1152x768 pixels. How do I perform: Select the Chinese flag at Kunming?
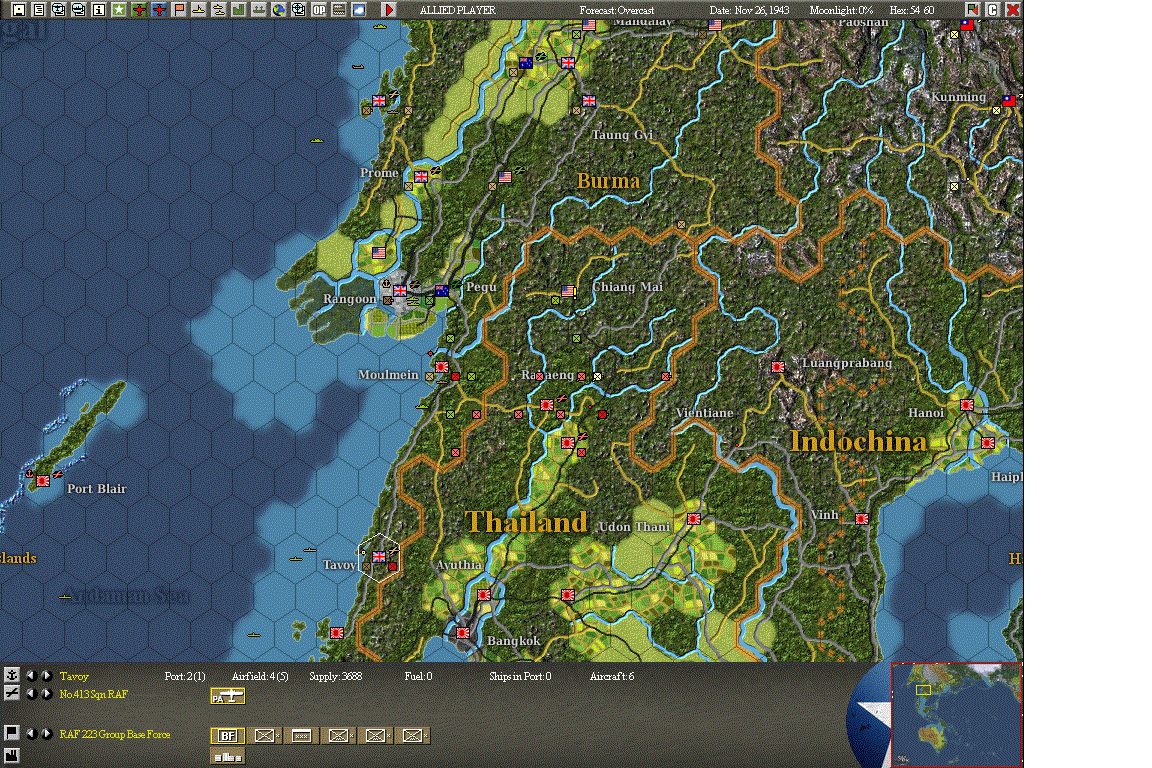[1009, 101]
